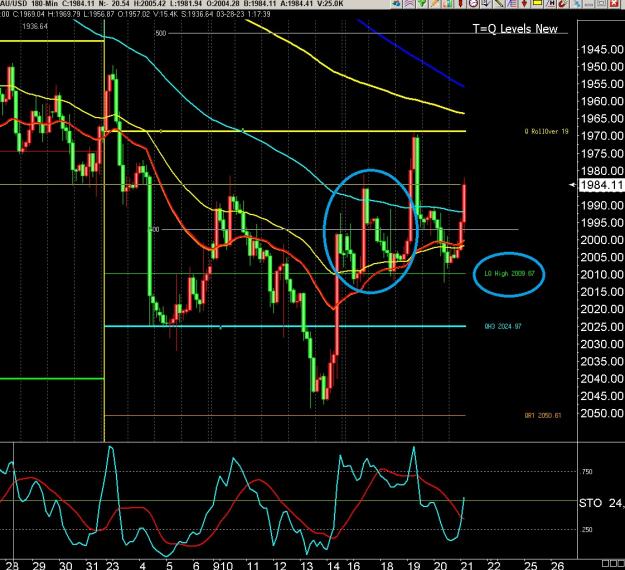Click the 'QH3 2024.97' level label

(x=503, y=326)
